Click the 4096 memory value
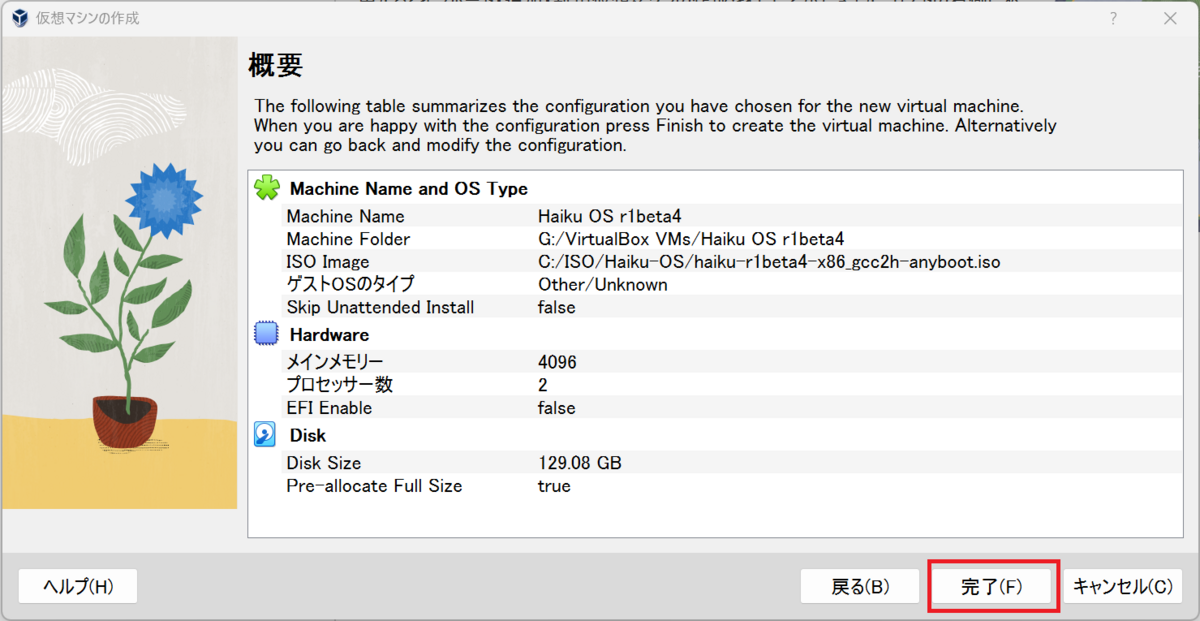Viewport: 1200px width, 621px height. coord(557,362)
